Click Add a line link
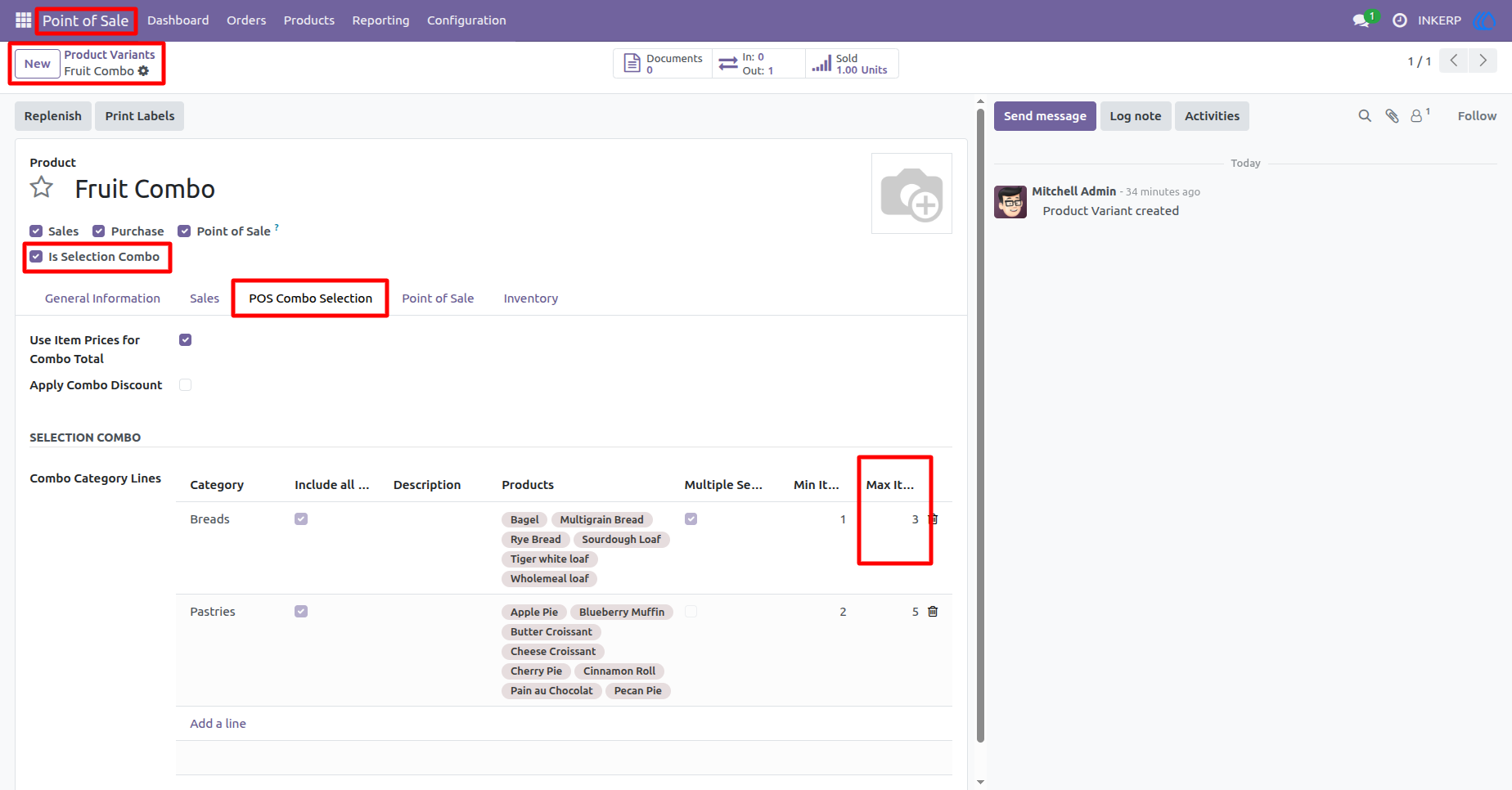Screen dimensions: 1512x790 [218, 724]
